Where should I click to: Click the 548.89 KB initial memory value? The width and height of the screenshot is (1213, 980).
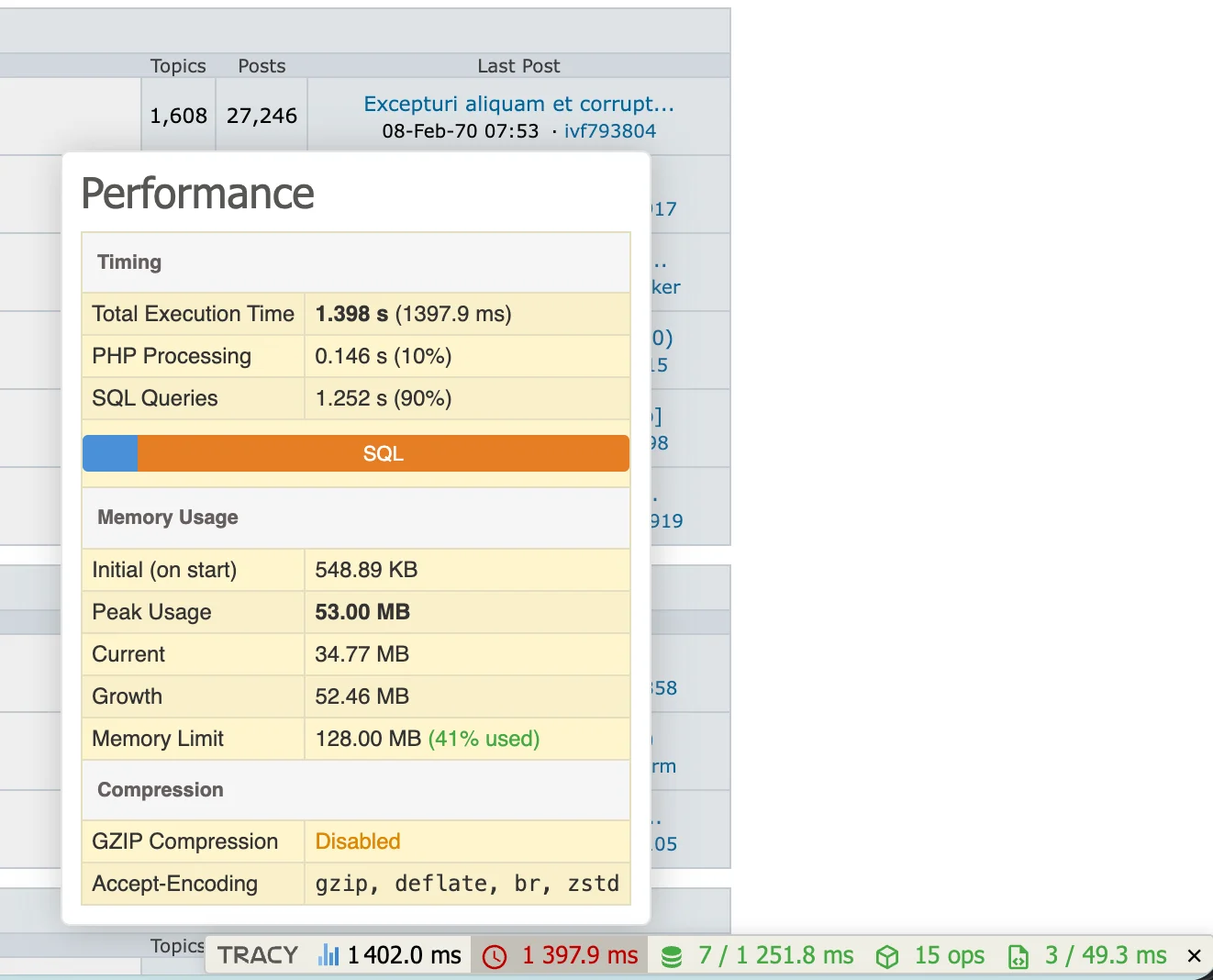(x=366, y=570)
